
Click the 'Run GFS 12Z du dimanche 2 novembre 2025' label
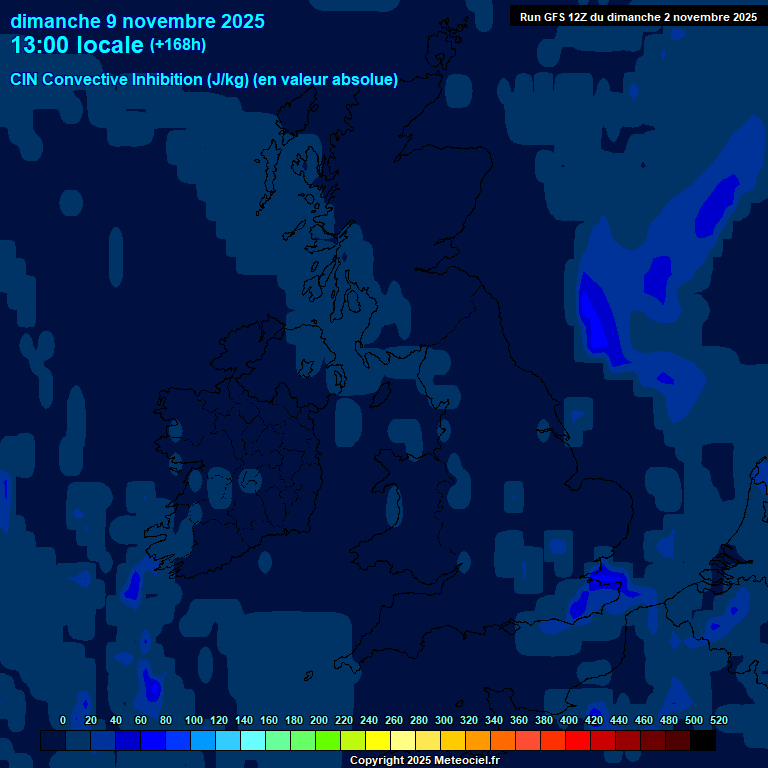638,17
